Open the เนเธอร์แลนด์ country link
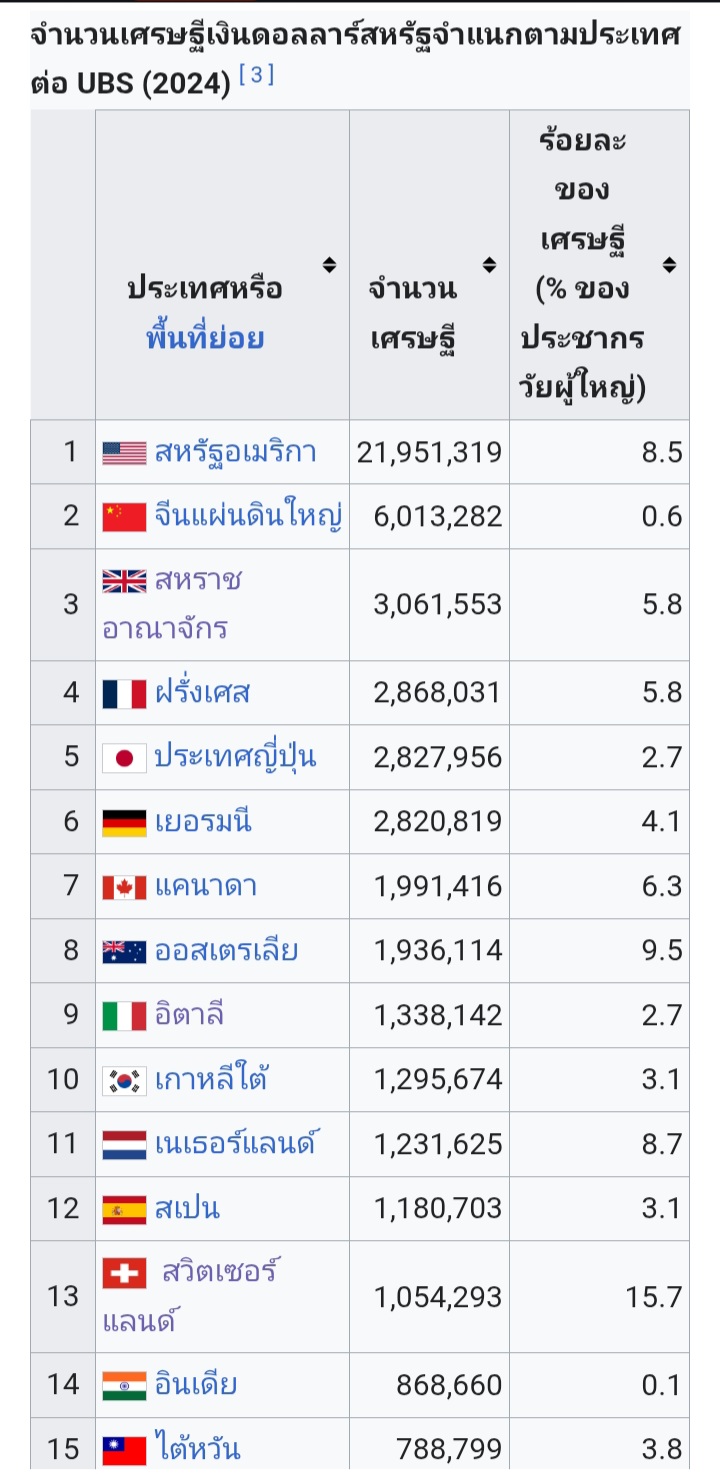Image resolution: width=720 pixels, height=1476 pixels. pyautogui.click(x=236, y=1143)
